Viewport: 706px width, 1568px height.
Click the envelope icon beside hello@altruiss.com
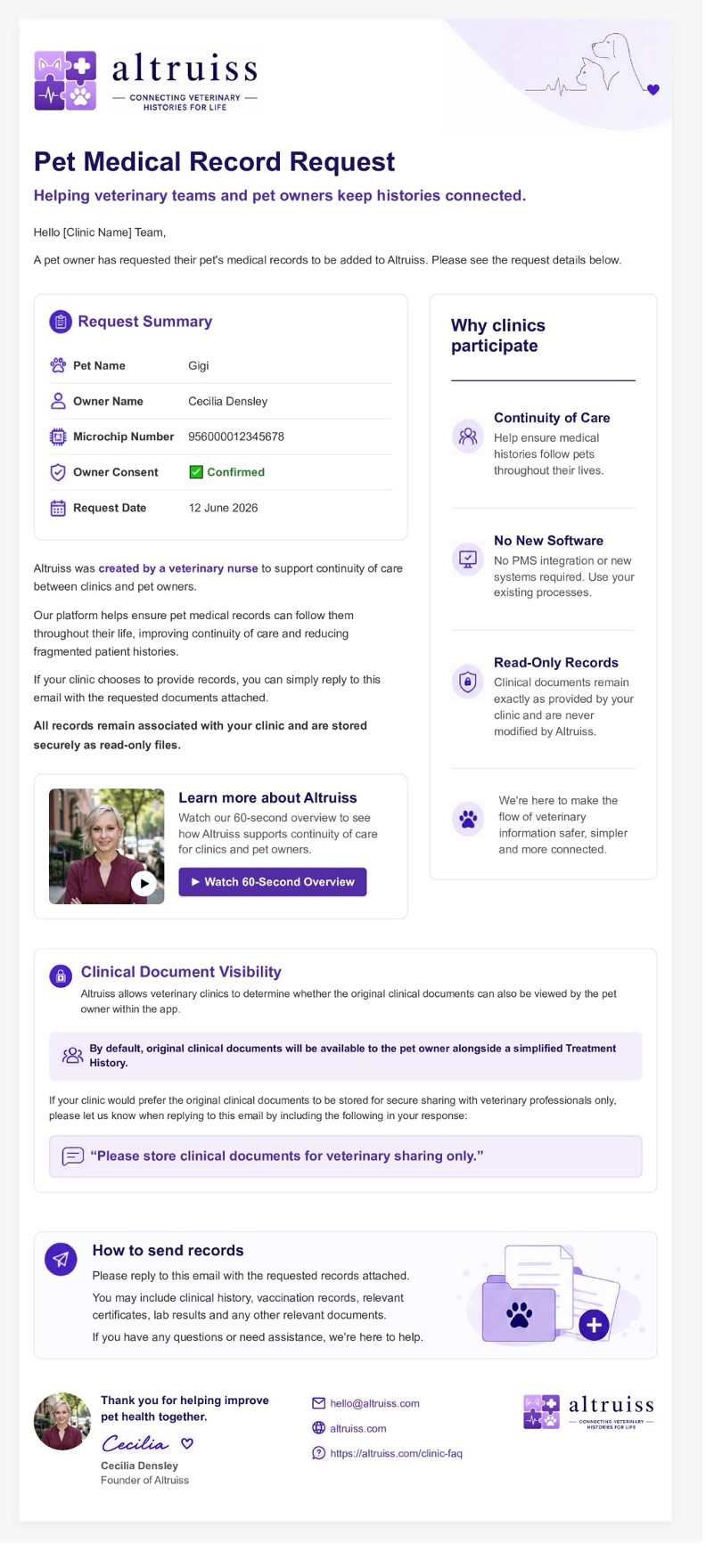318,1403
